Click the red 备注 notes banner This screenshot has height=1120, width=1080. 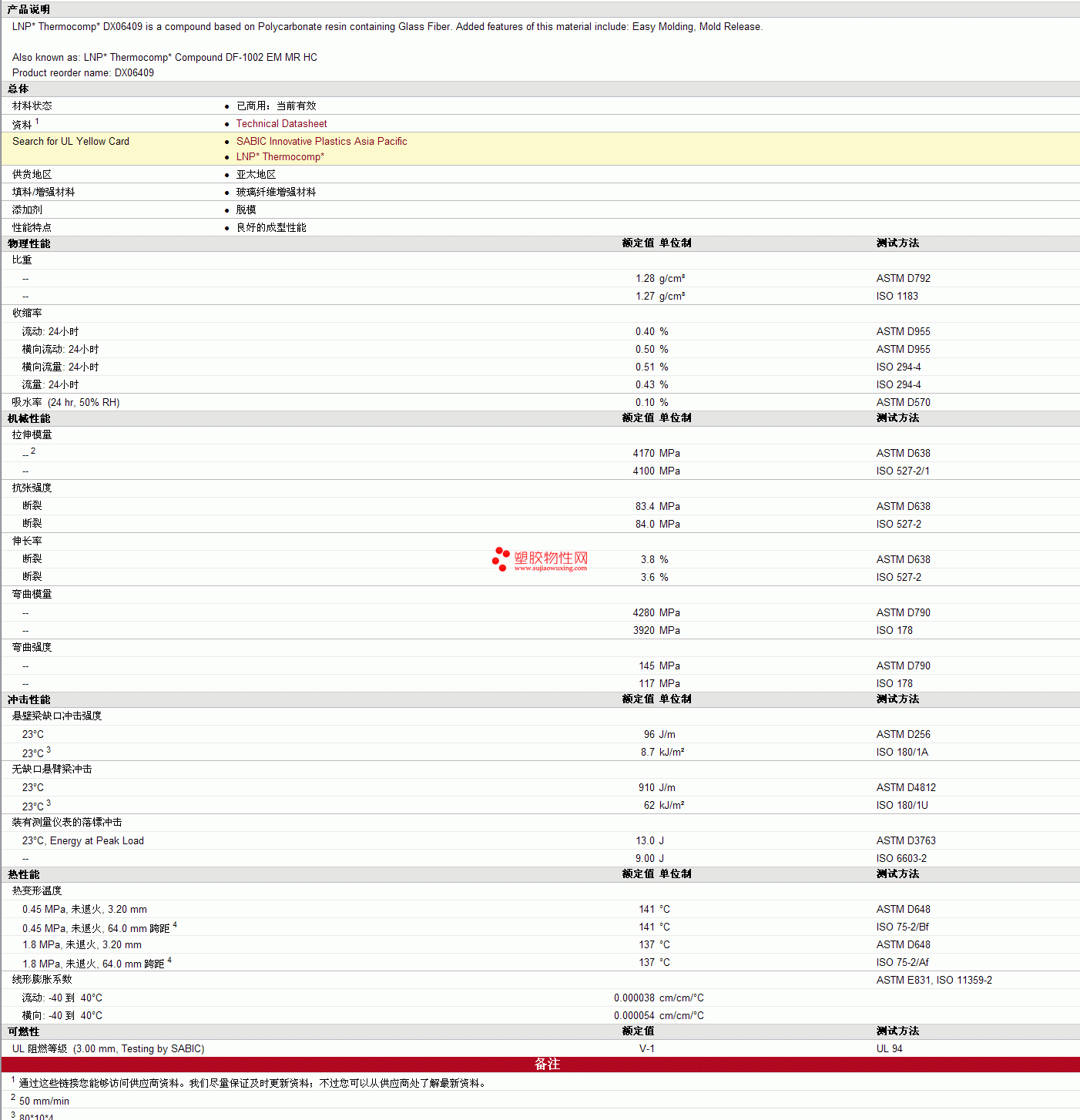[540, 1064]
